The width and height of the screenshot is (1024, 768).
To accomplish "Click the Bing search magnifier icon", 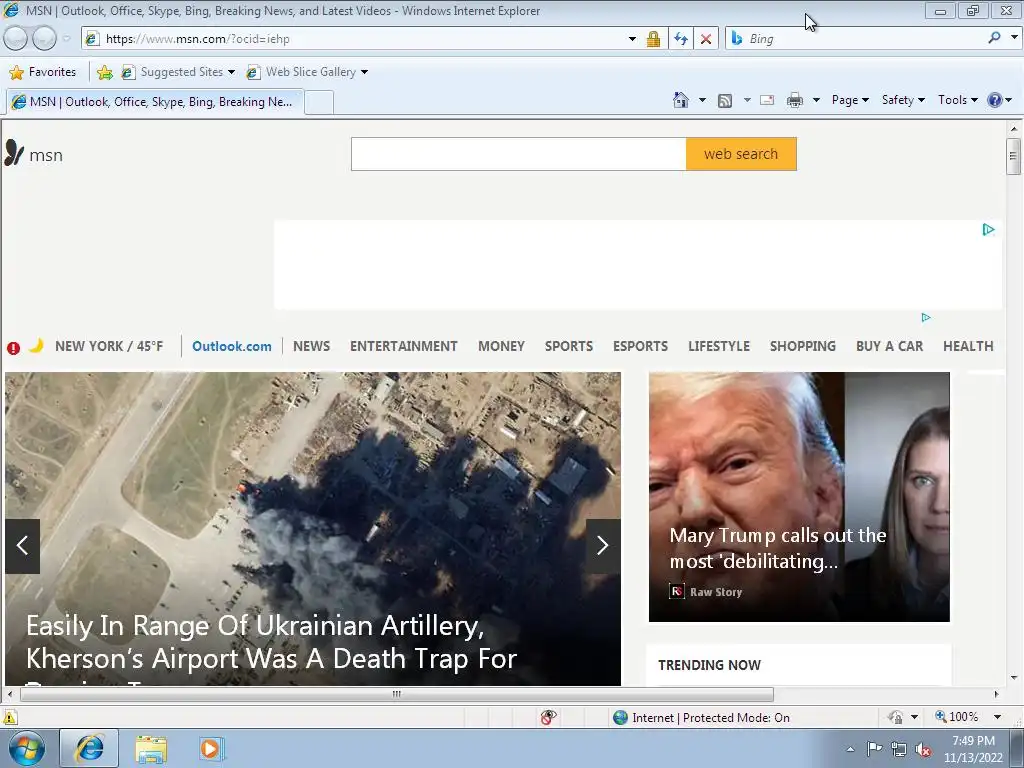I will 994,38.
